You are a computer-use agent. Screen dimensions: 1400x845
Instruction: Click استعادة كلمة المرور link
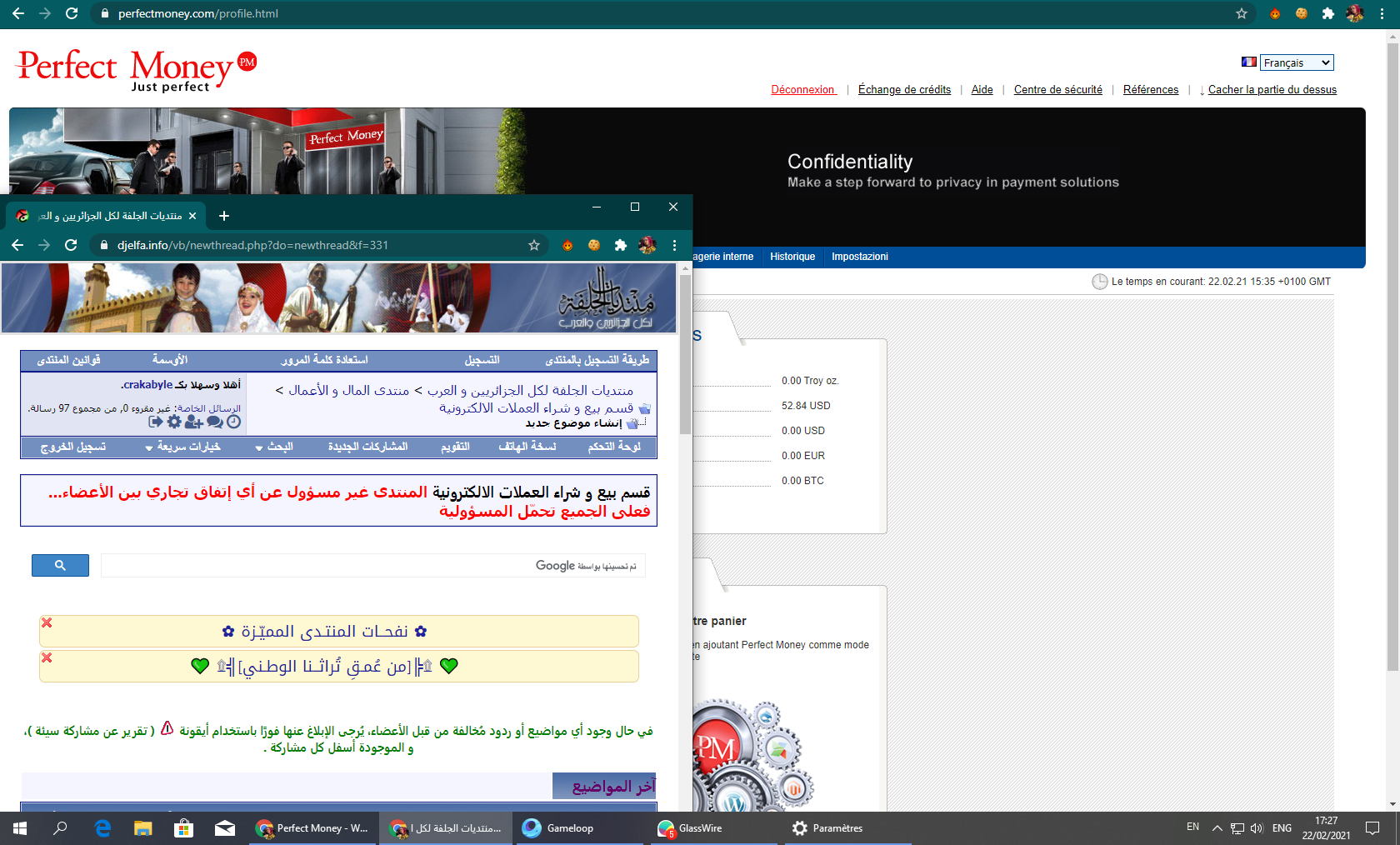(x=324, y=360)
